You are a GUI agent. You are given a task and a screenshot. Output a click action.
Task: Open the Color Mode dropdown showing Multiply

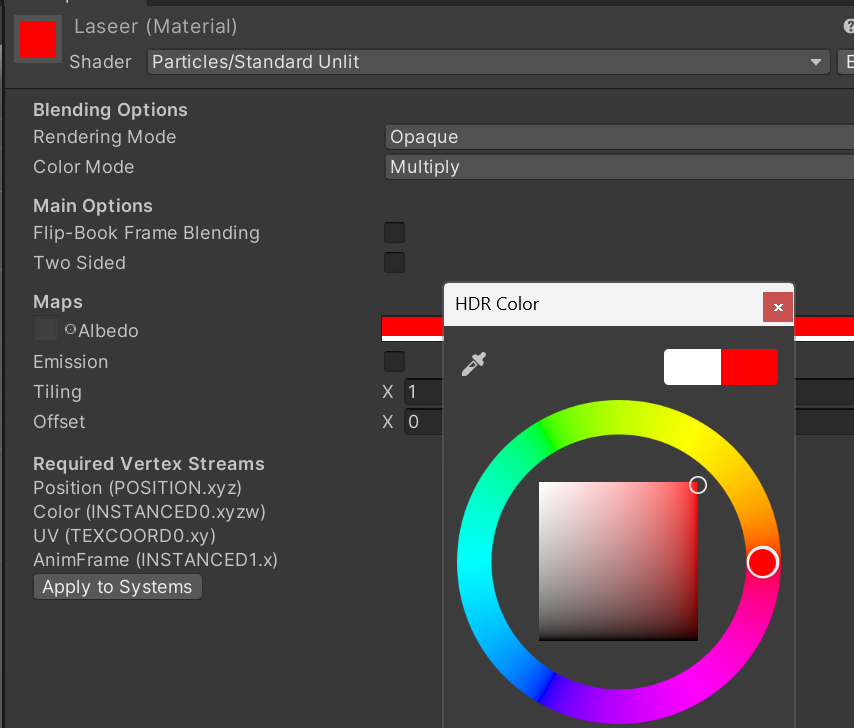click(619, 167)
